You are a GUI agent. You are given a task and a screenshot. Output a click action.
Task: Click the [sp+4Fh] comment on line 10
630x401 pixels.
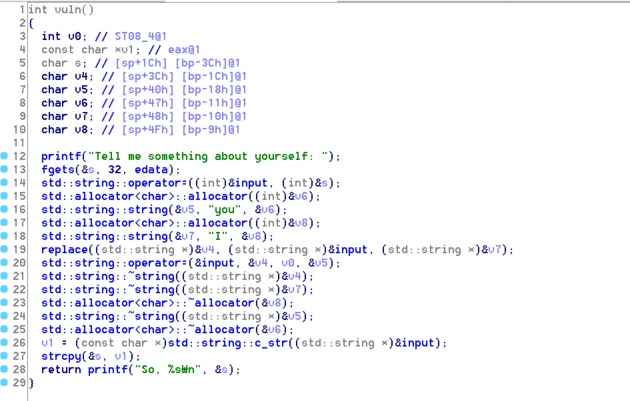(148, 129)
